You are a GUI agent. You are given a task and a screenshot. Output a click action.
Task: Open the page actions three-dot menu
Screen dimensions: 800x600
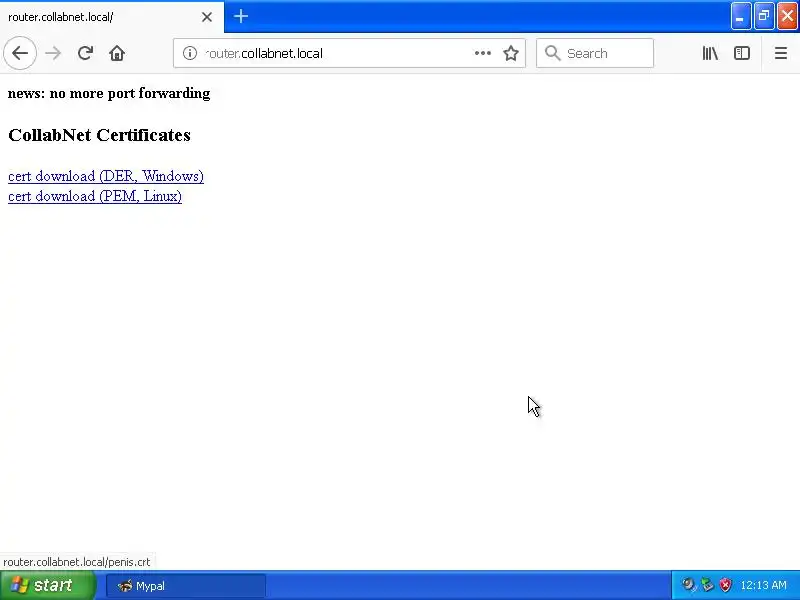pyautogui.click(x=483, y=53)
